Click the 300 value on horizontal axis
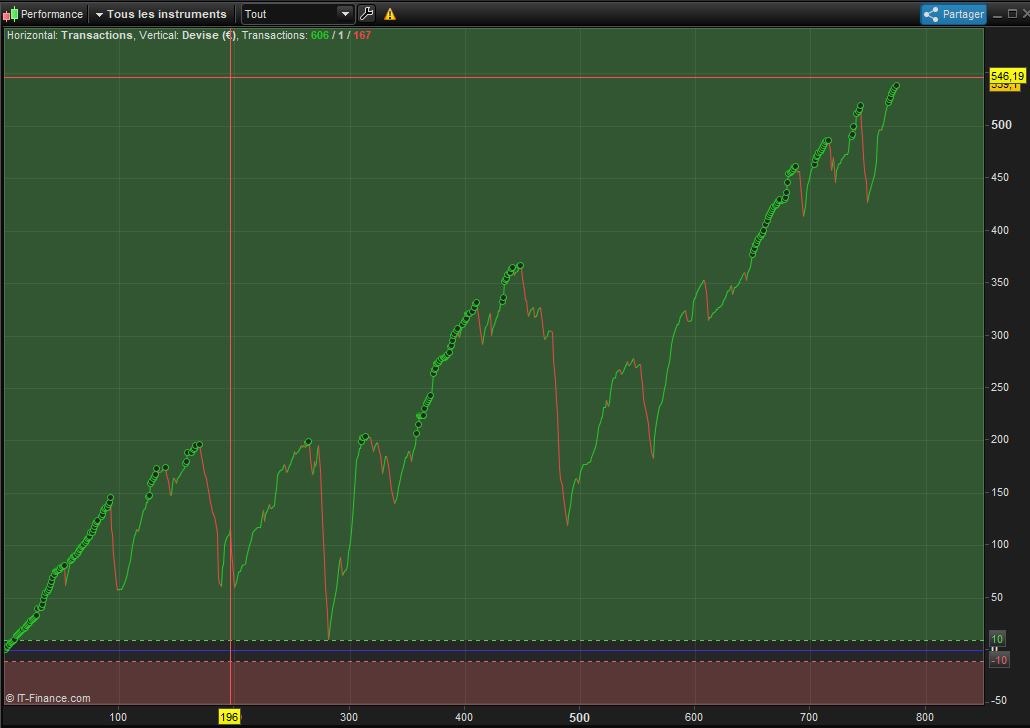 (348, 717)
